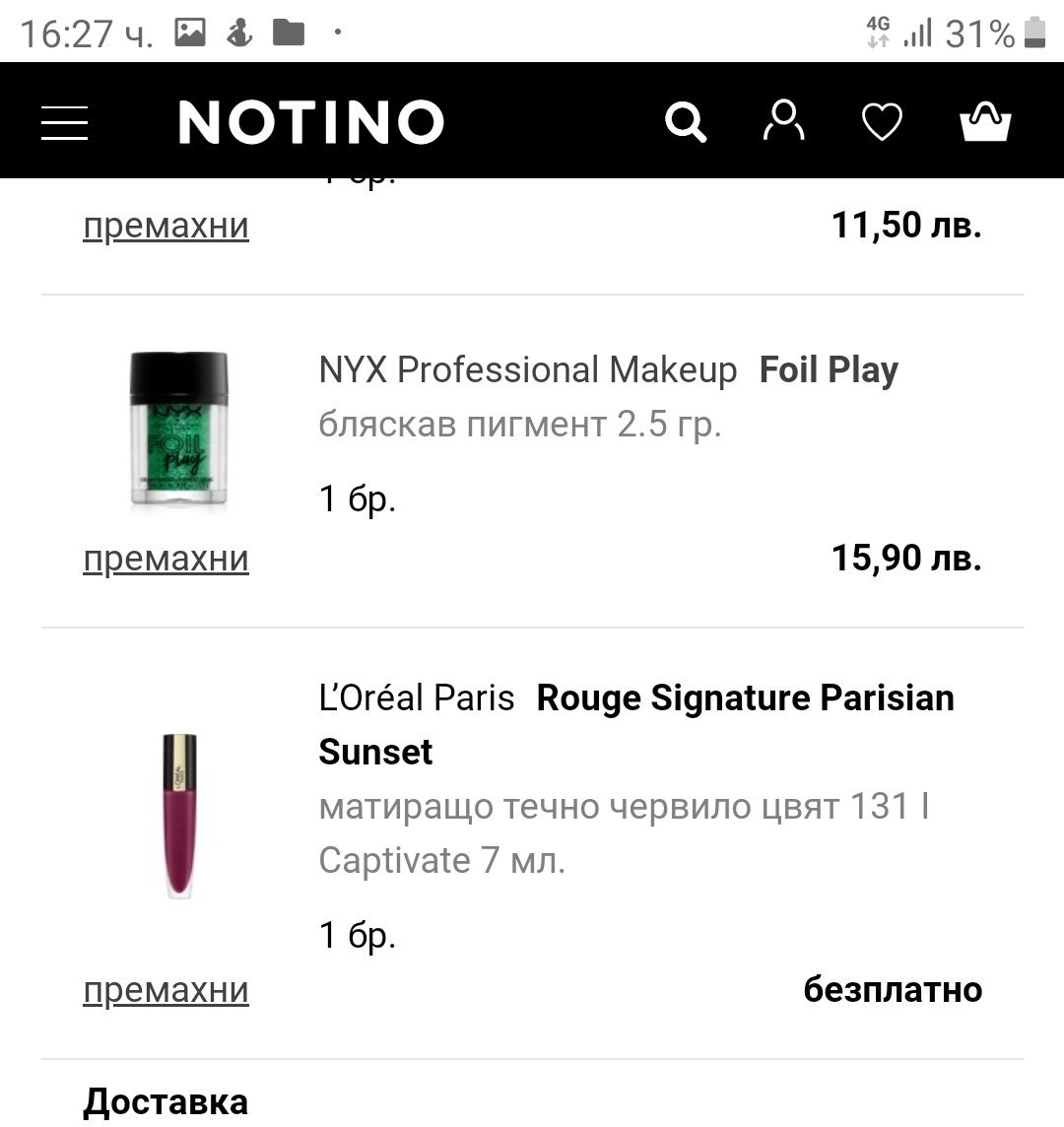This screenshot has width=1064, height=1127.
Task: Open NYX Professional Makeup Foil Play title
Action: pyautogui.click(x=608, y=370)
